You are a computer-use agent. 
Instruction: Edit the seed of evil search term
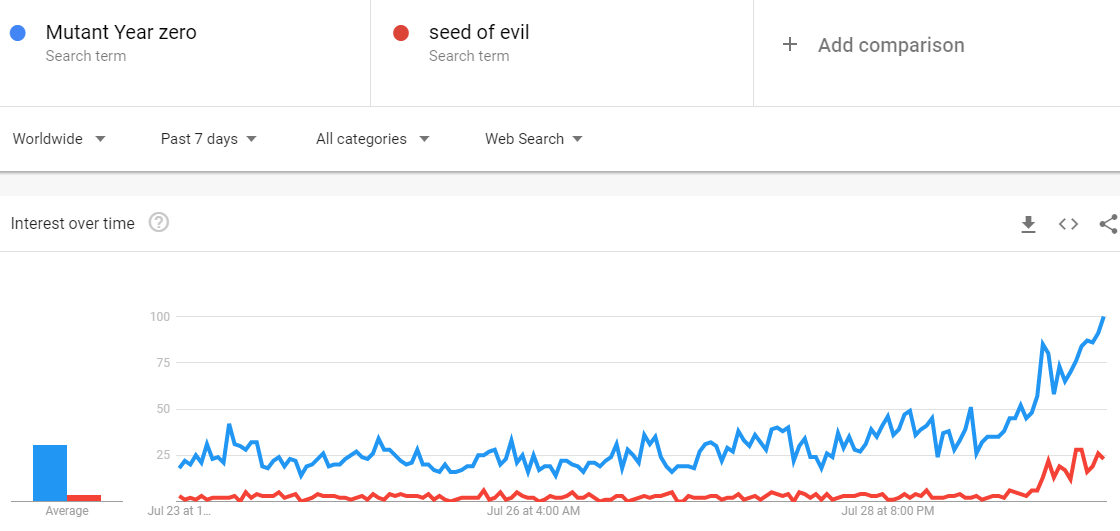(x=479, y=32)
